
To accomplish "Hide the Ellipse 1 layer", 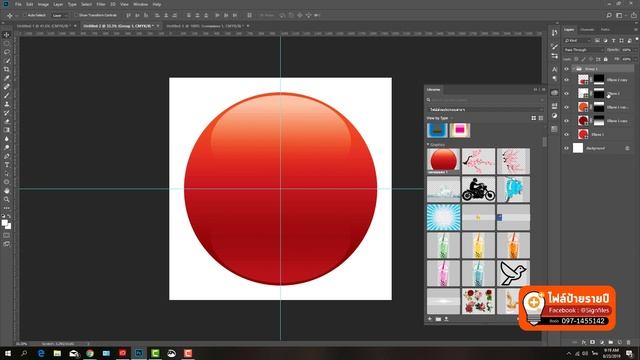I will (x=566, y=134).
